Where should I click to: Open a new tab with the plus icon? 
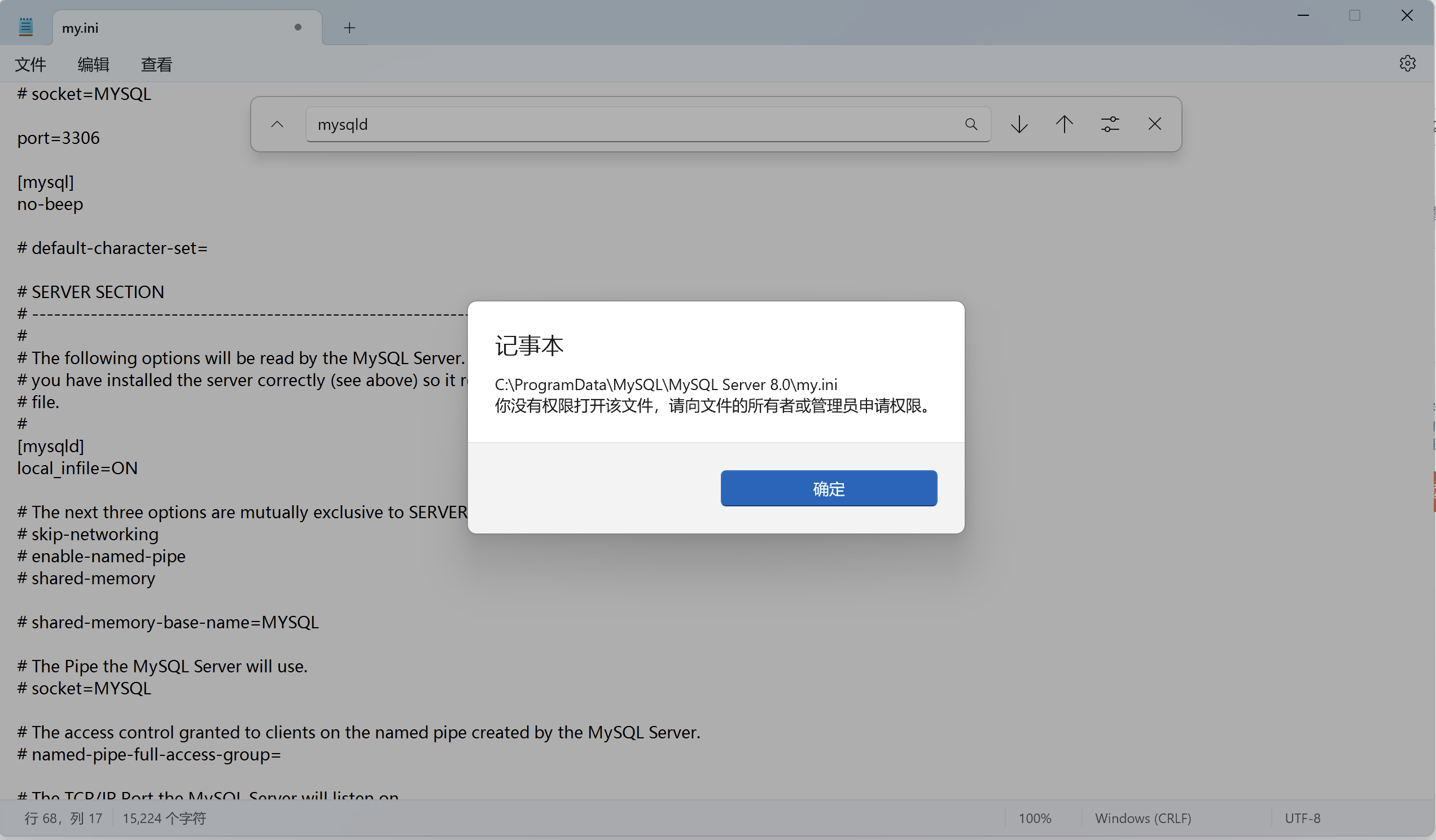tap(349, 27)
